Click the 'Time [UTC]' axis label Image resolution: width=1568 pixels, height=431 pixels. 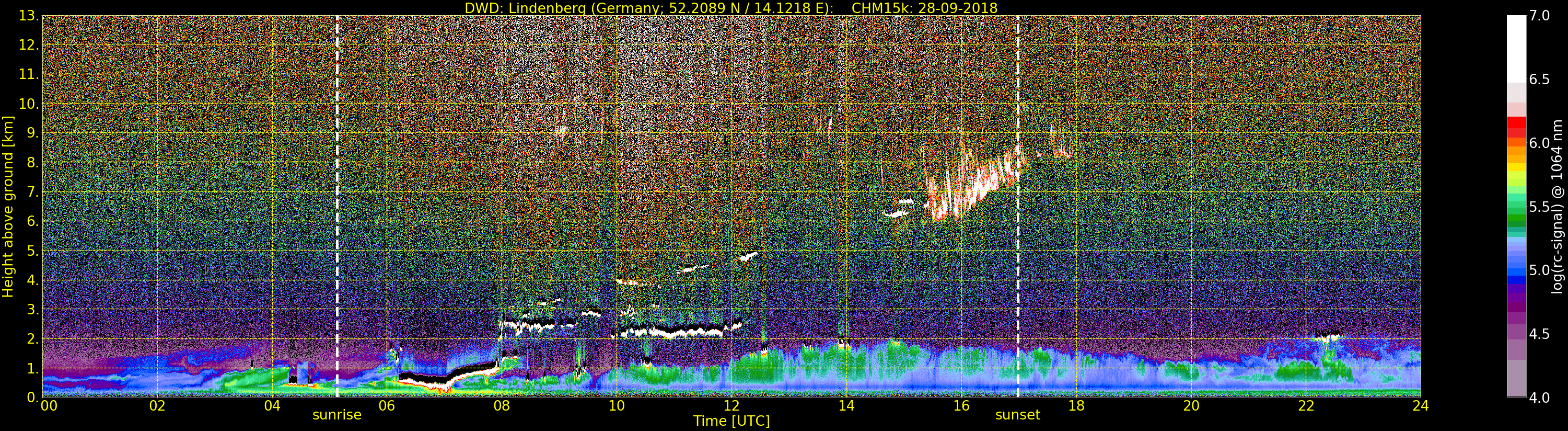[x=731, y=421]
